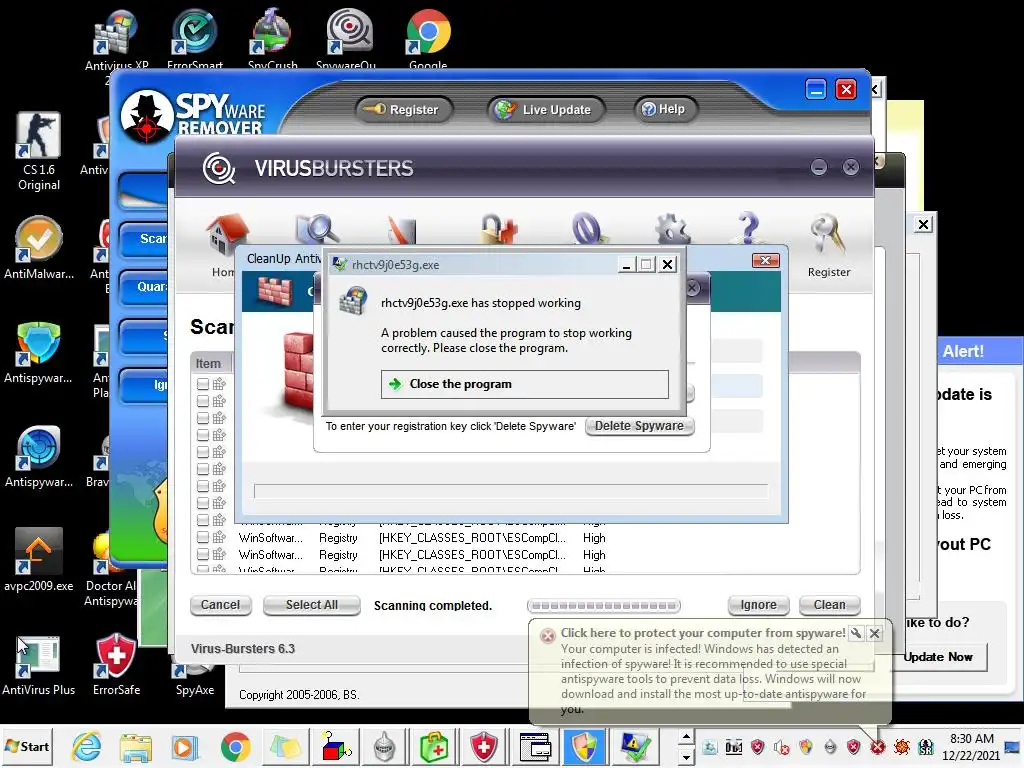Screen dimensions: 1024x768
Task: Click Close the program in the crash dialog
Action: point(524,384)
